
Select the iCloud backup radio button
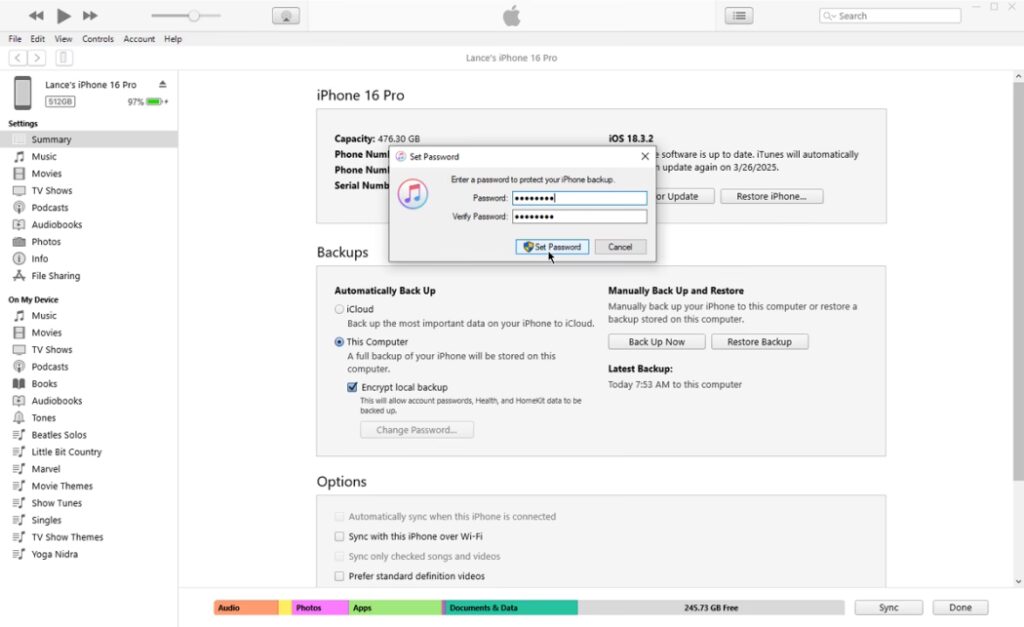coord(340,310)
